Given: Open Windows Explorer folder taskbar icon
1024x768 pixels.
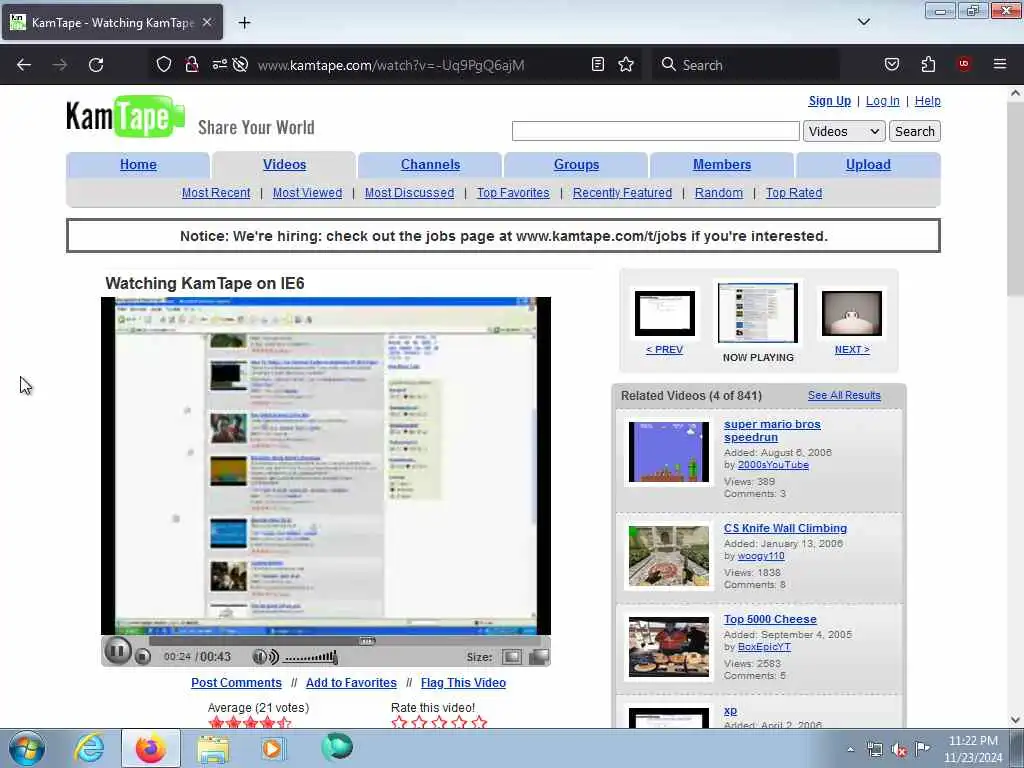Looking at the screenshot, I should click(x=213, y=748).
